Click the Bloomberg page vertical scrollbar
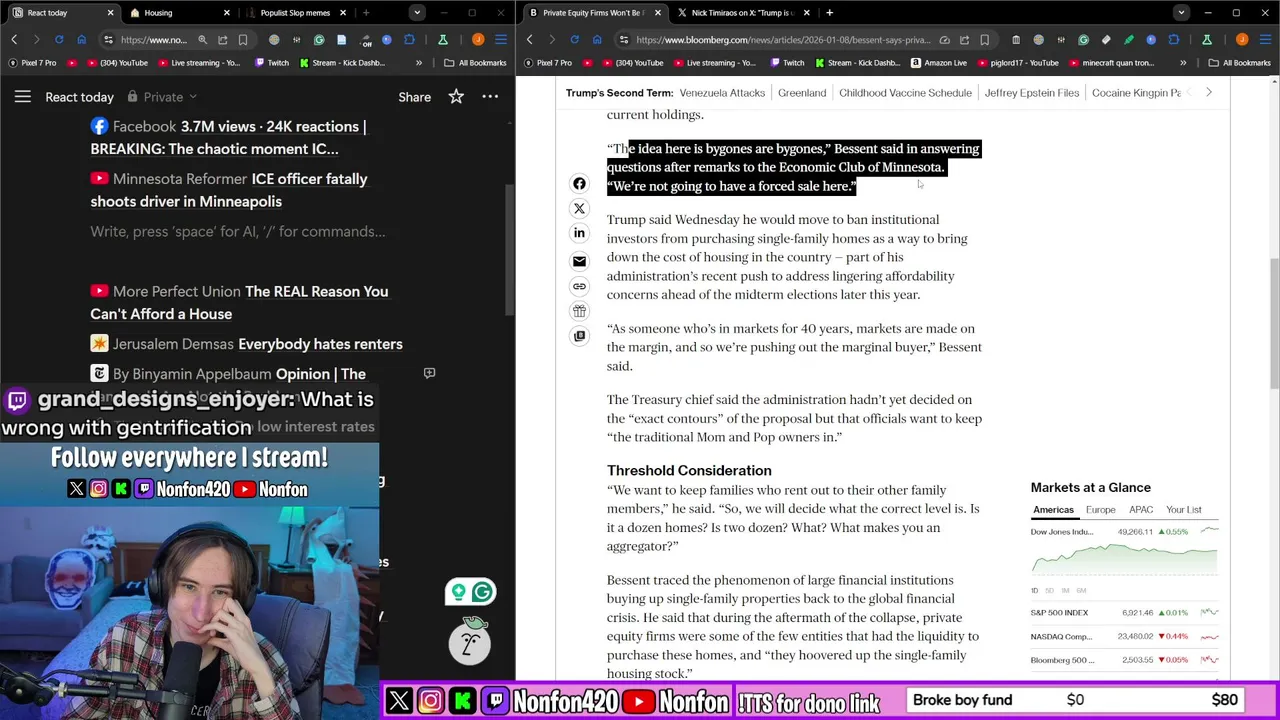The width and height of the screenshot is (1280, 720). point(1274,324)
